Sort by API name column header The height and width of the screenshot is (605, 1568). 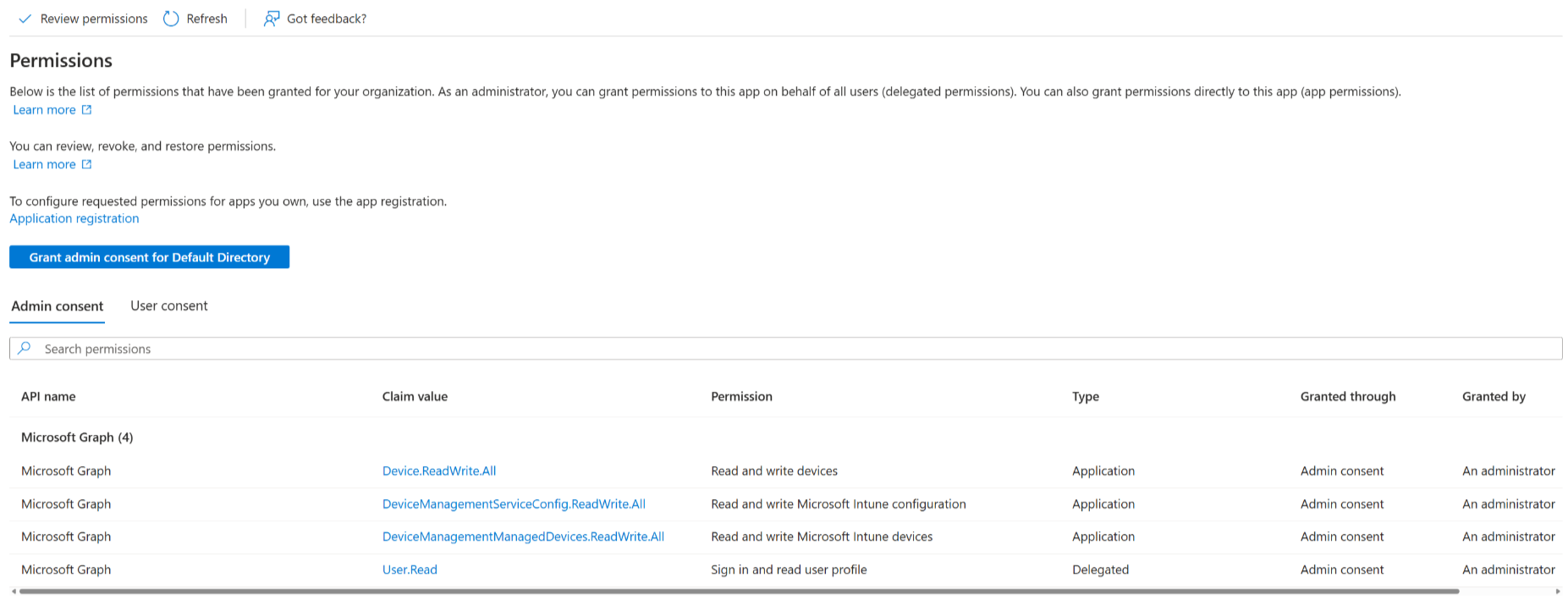coord(48,396)
